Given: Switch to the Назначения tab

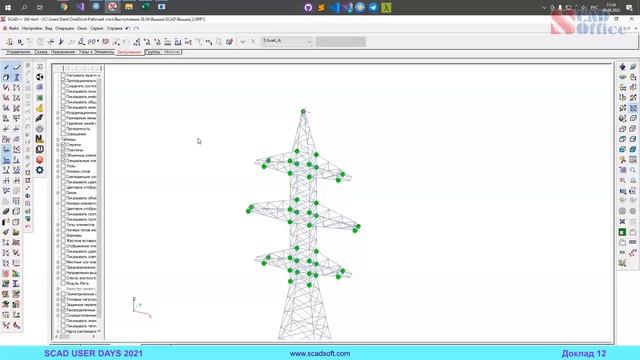Looking at the screenshot, I should click(63, 52).
